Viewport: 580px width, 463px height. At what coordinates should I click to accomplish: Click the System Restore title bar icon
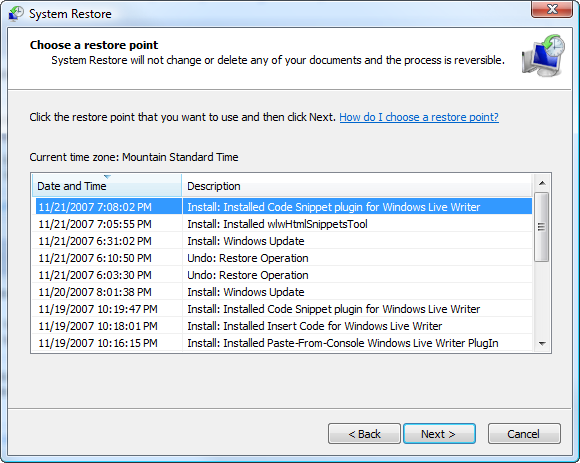tap(16, 14)
